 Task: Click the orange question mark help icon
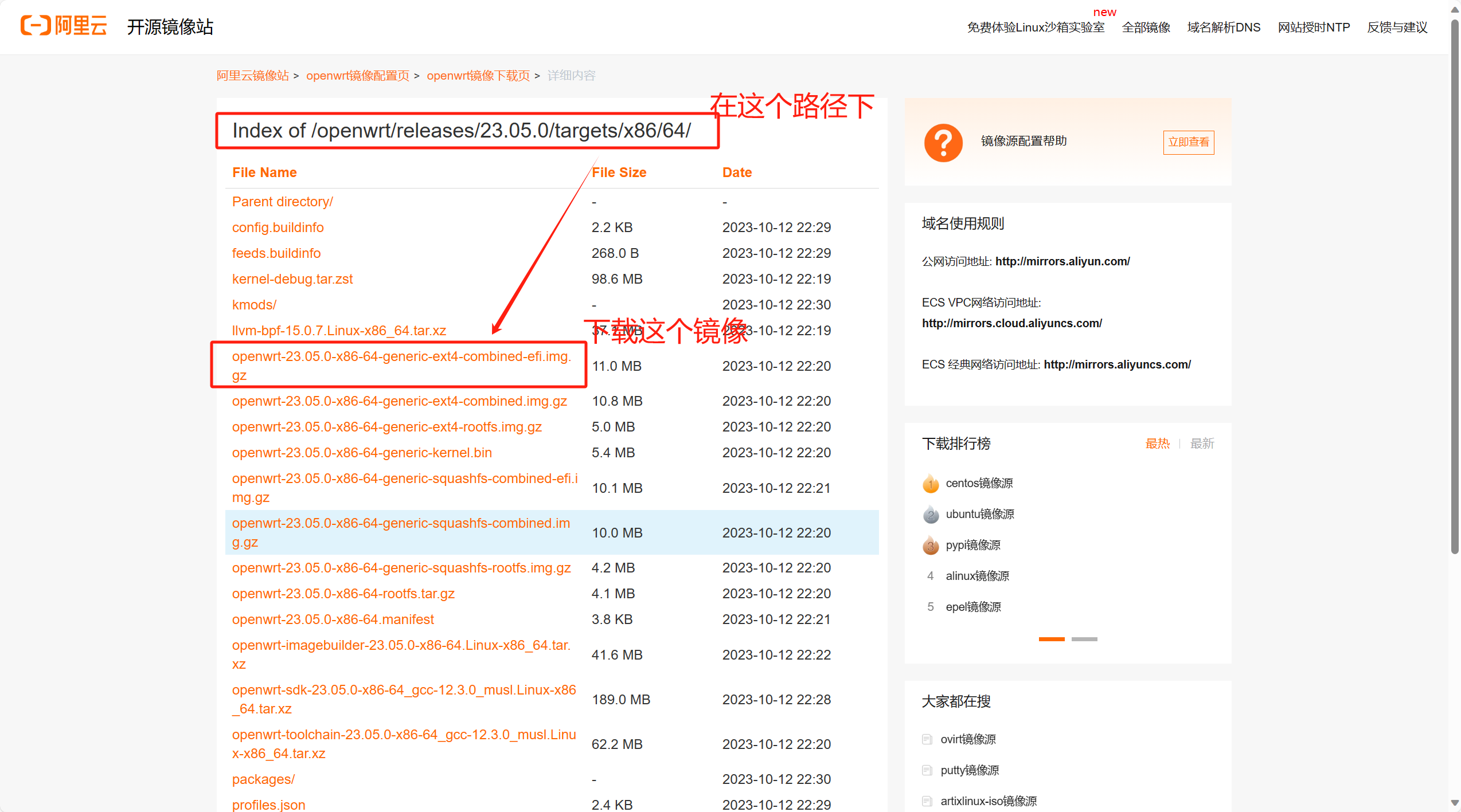943,143
